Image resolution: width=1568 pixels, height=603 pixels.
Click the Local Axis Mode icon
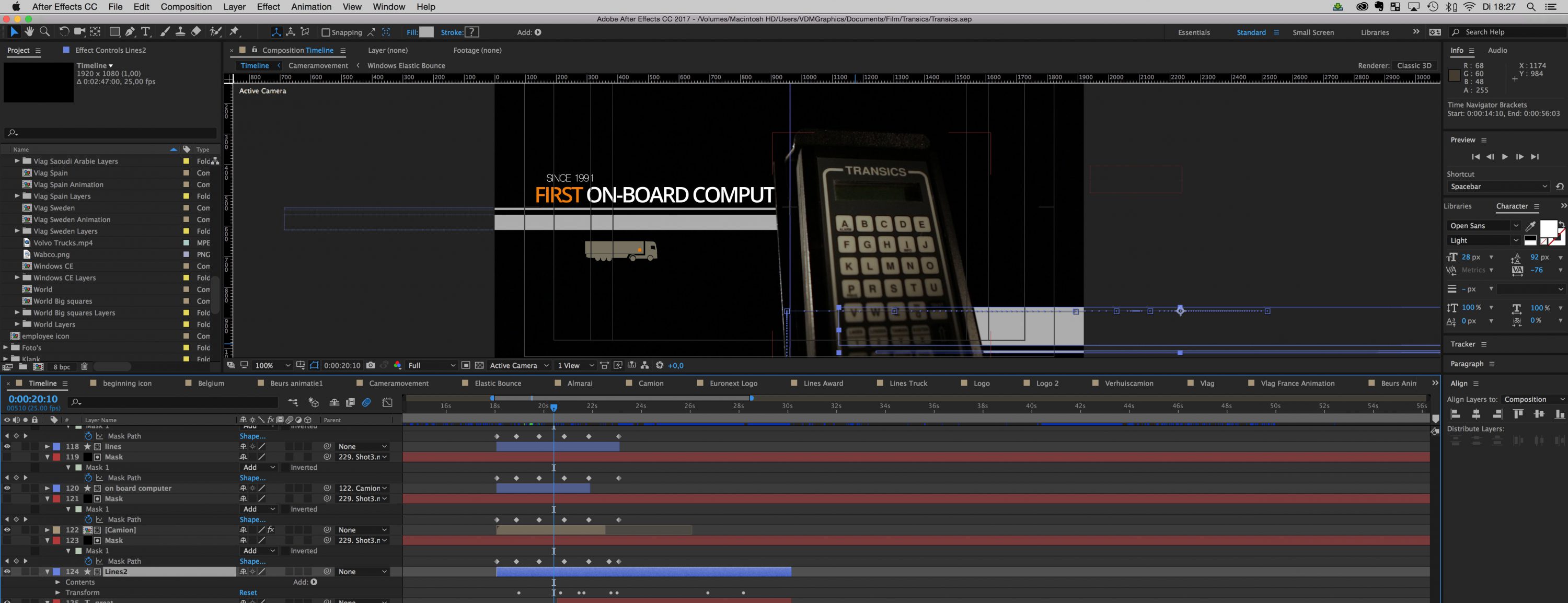click(276, 32)
